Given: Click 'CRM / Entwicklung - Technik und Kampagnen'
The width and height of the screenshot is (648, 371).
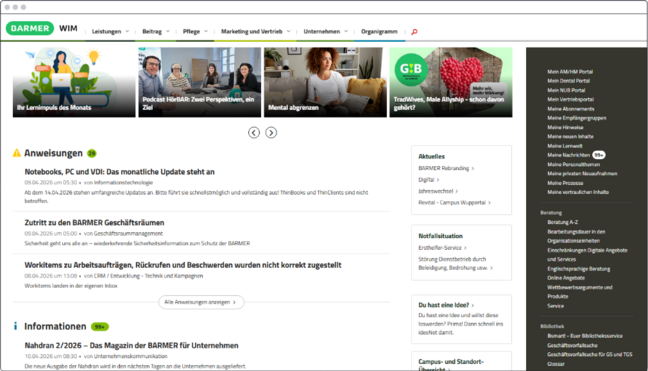Looking at the screenshot, I should 148,276.
